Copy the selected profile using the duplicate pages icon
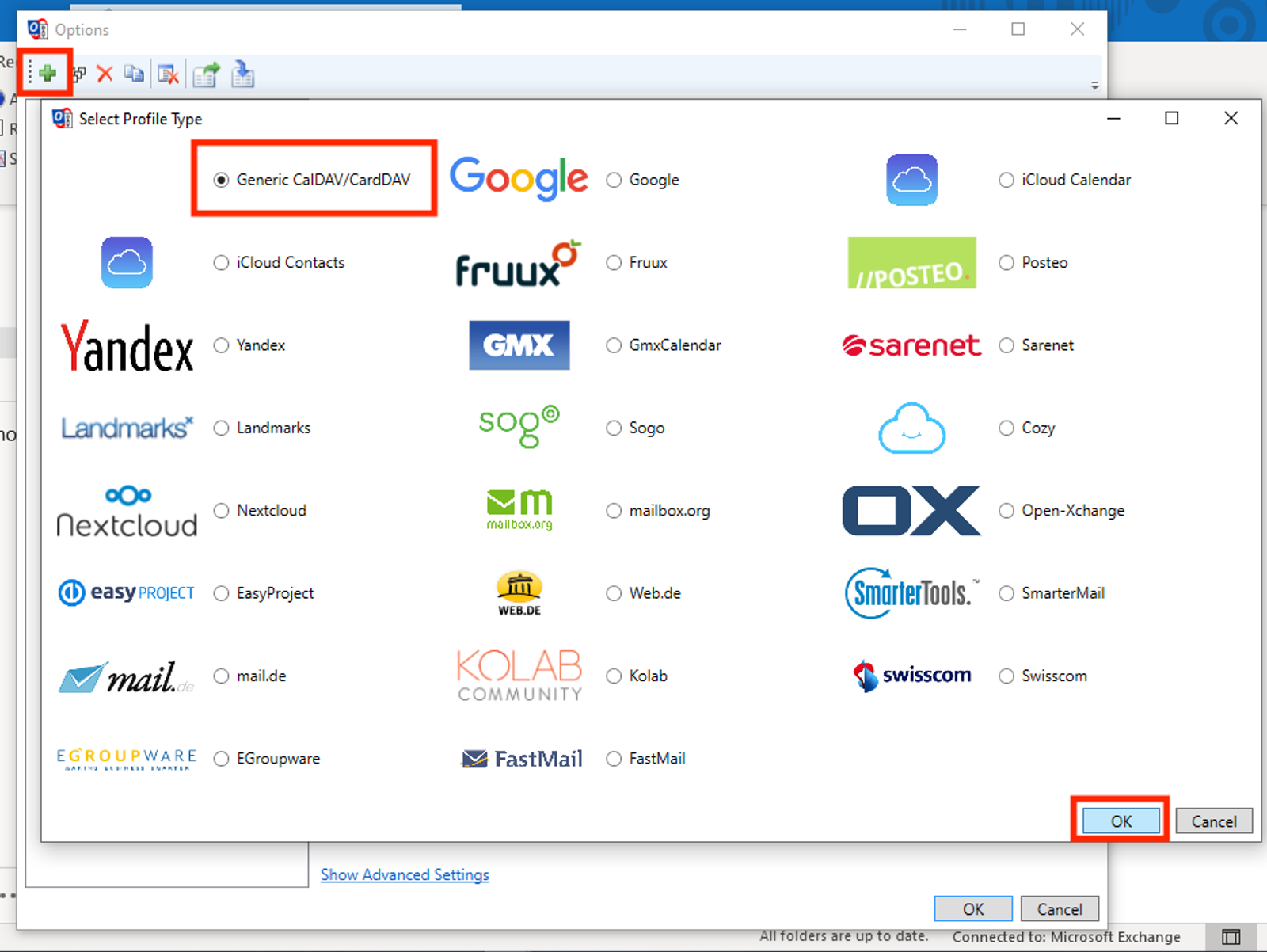Image resolution: width=1267 pixels, height=952 pixels. pos(135,74)
